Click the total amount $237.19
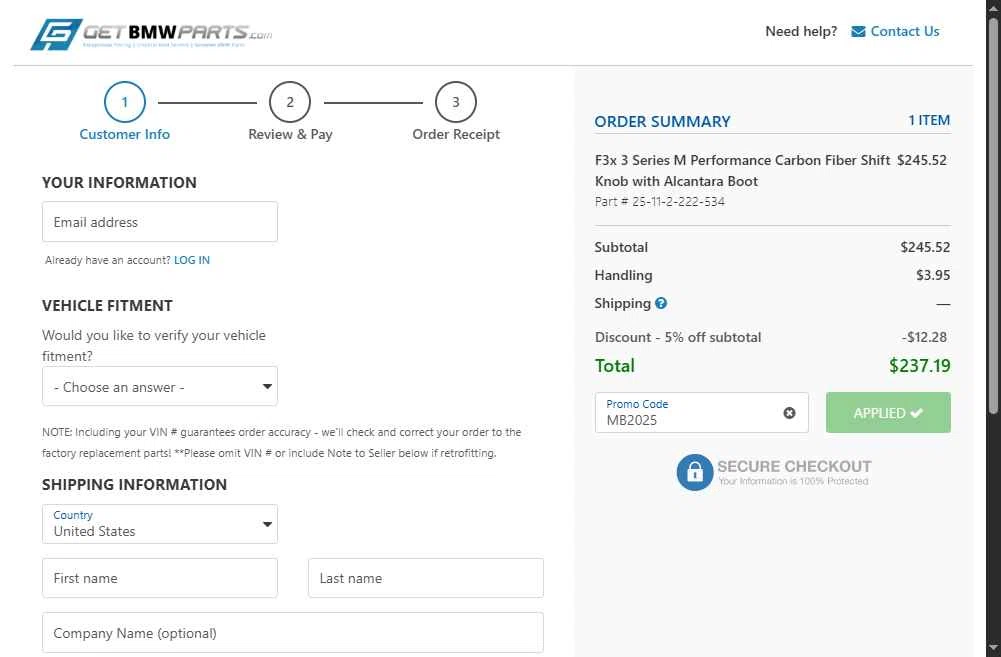Viewport: 1001px width, 657px height. (919, 366)
